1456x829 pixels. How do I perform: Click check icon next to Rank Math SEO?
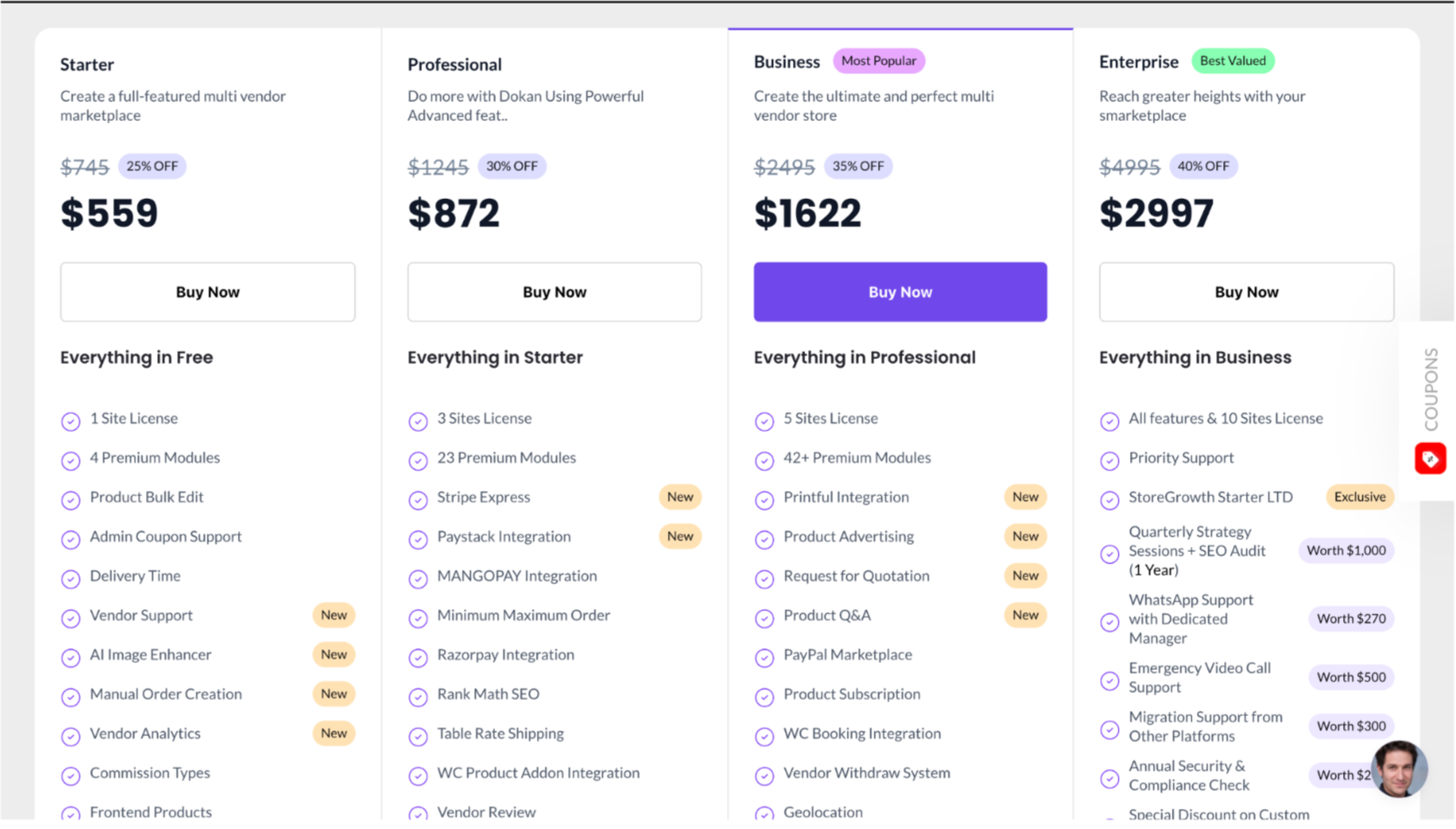pyautogui.click(x=418, y=697)
